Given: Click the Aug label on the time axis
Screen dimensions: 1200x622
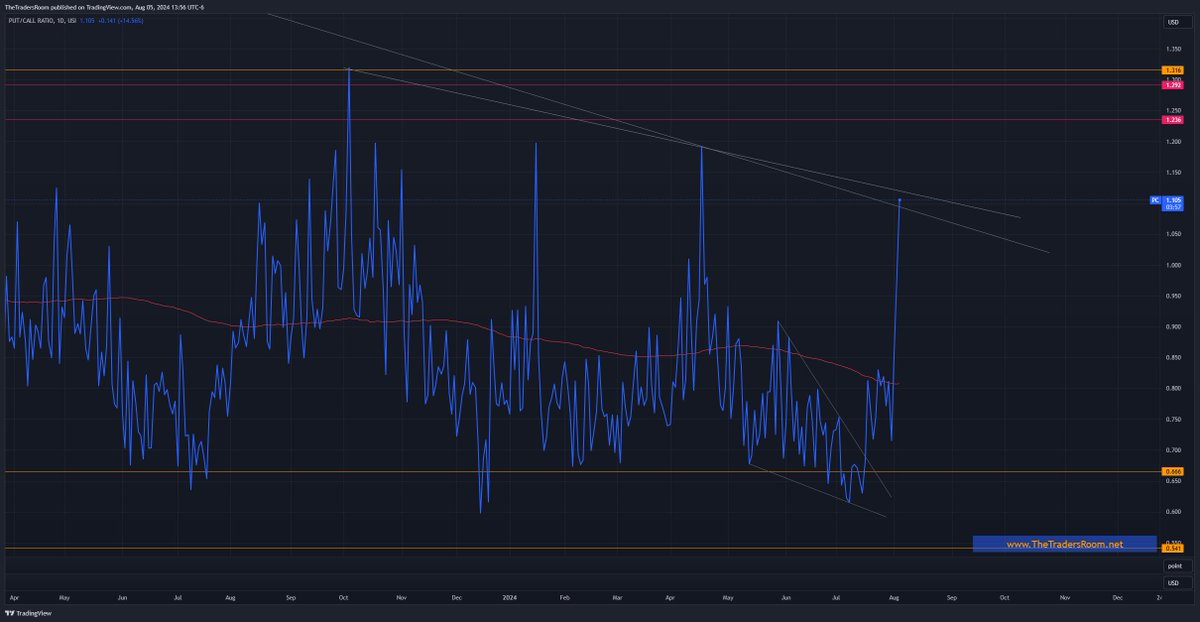Looking at the screenshot, I should click(892, 596).
